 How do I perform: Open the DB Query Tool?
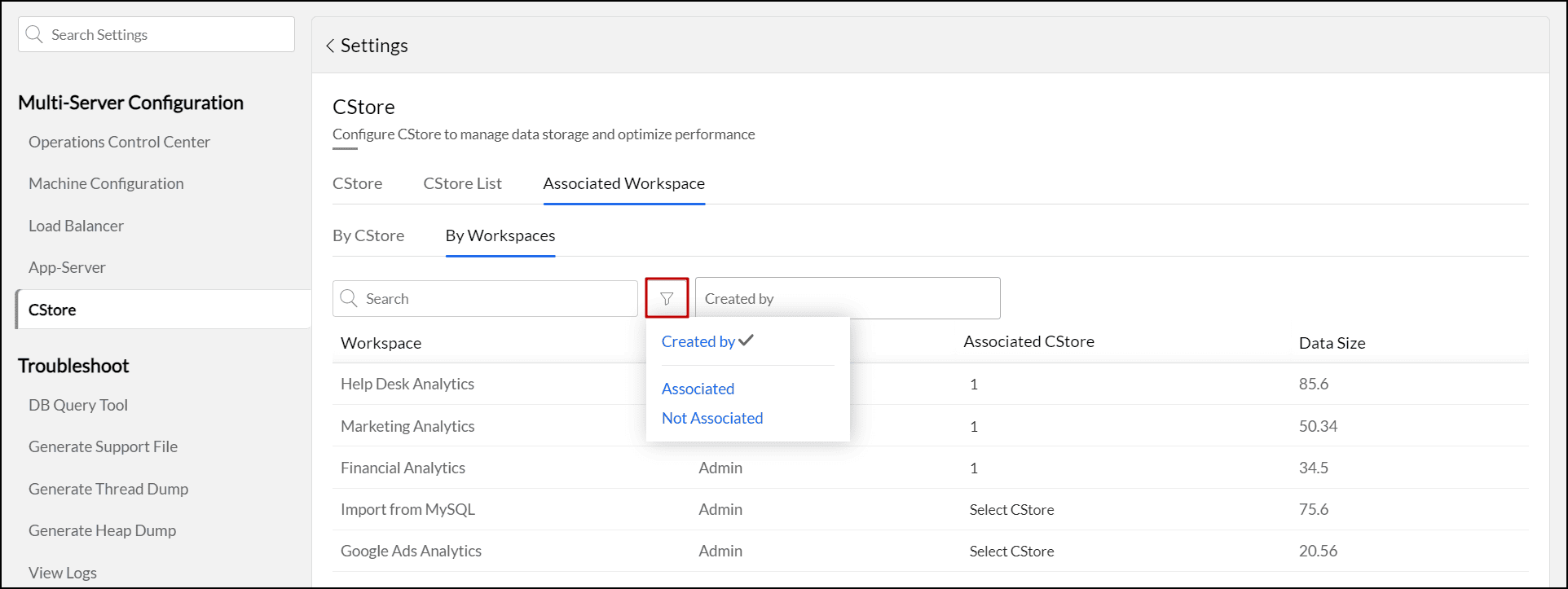coord(78,406)
